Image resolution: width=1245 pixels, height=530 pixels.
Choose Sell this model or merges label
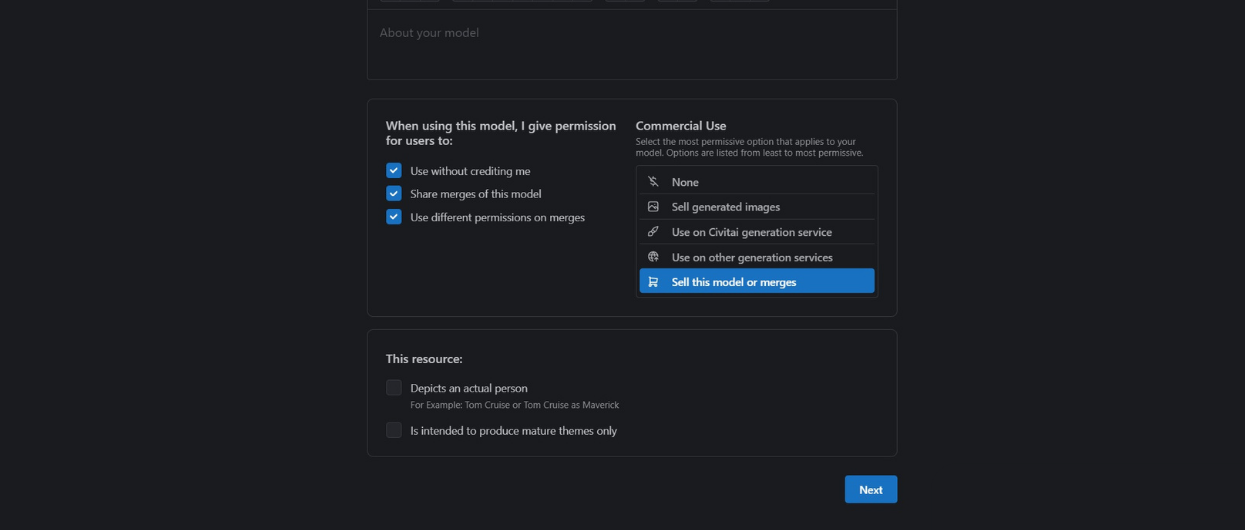(734, 282)
